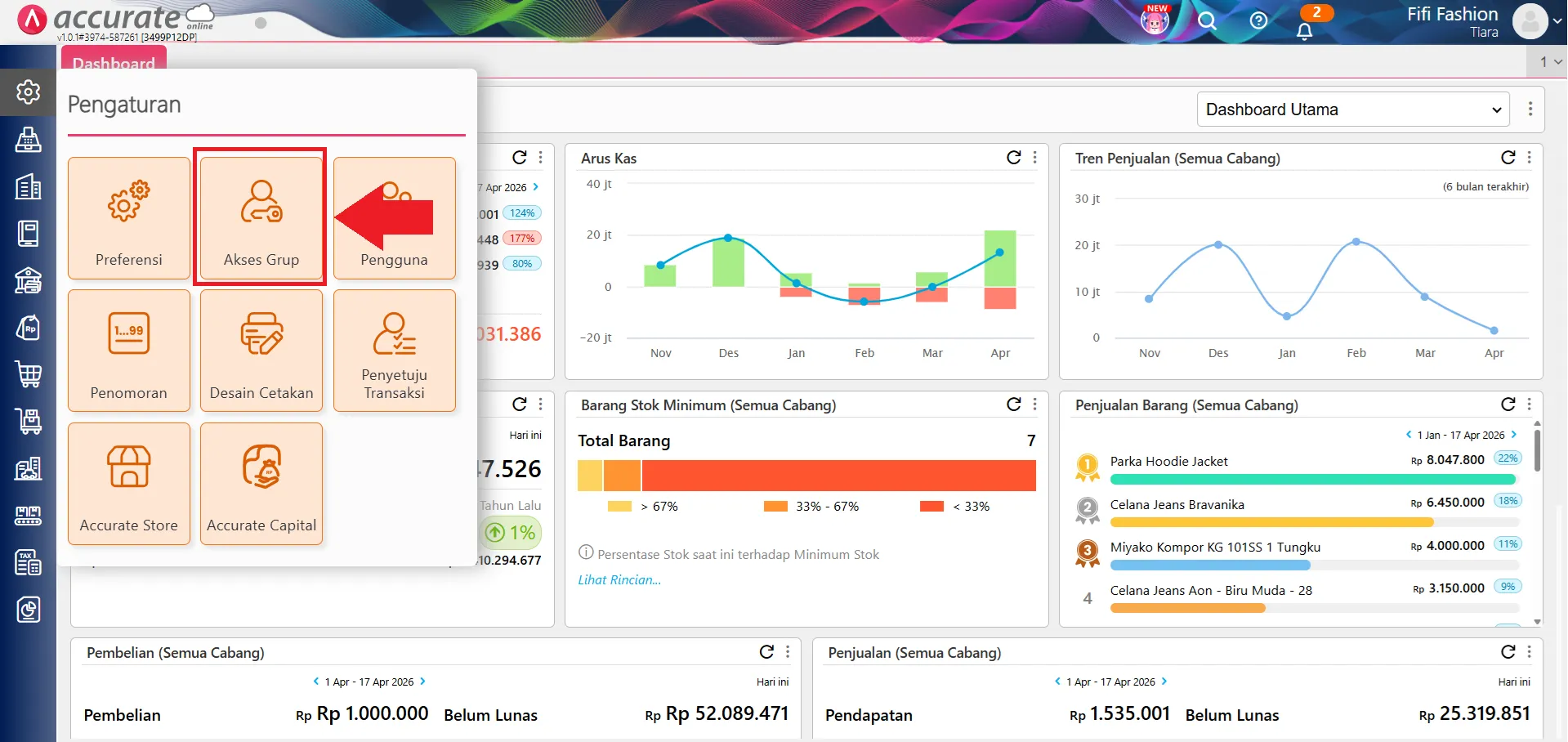
Task: Refresh Tren Penjualan widget
Action: tap(1508, 157)
